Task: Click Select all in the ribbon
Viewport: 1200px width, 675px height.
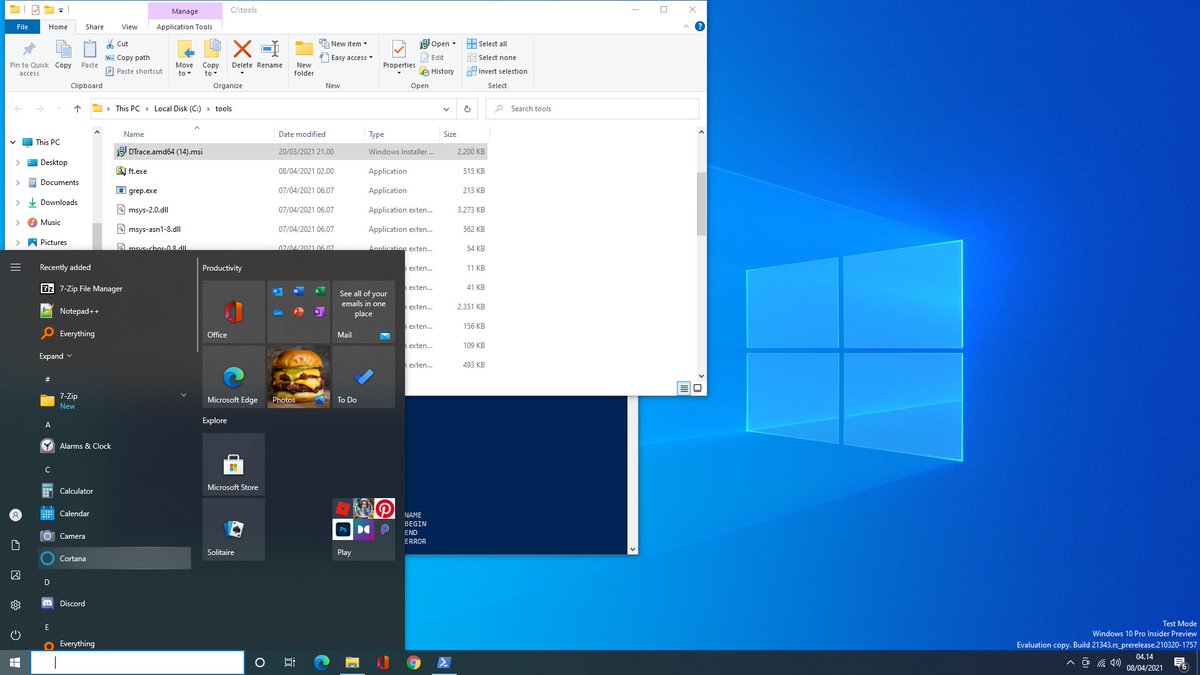Action: [x=487, y=44]
